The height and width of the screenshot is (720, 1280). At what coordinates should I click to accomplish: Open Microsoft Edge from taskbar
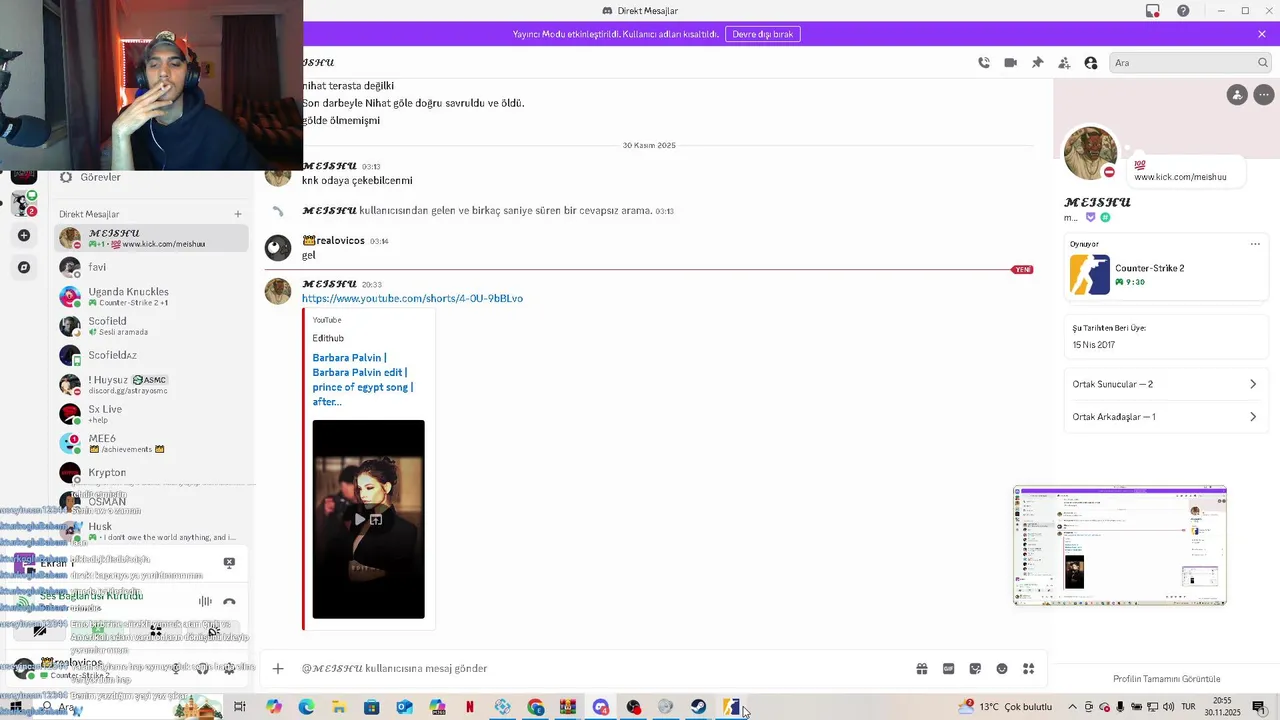point(306,707)
